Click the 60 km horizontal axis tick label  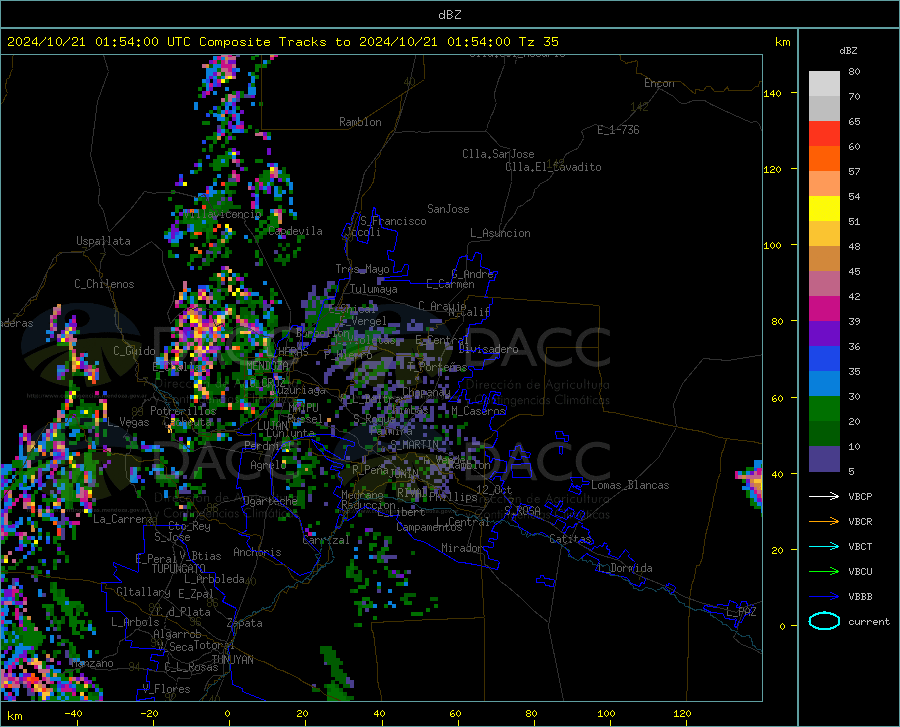455,714
